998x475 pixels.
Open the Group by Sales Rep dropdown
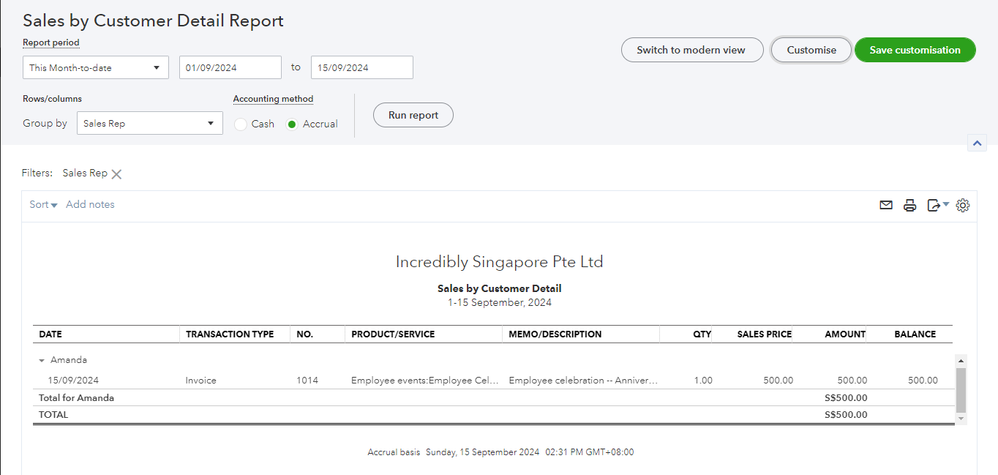(x=150, y=124)
